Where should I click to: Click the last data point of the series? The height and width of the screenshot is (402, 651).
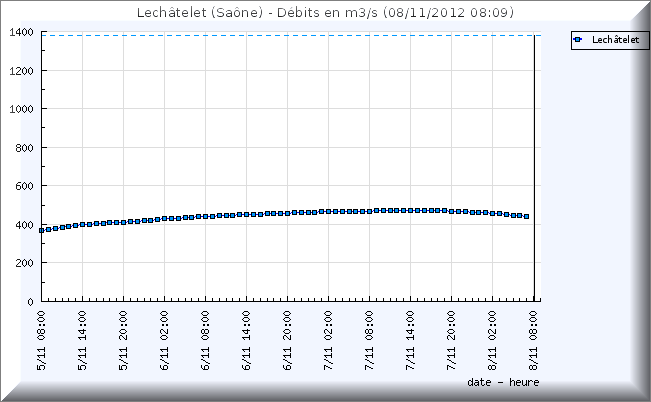click(527, 216)
